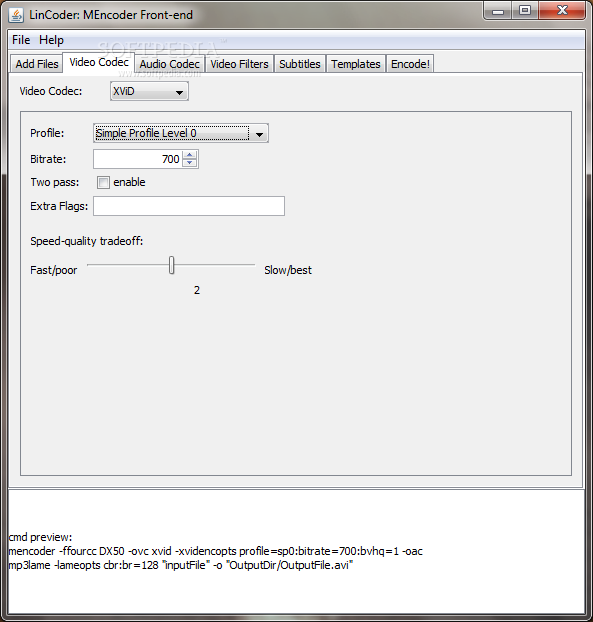Image resolution: width=593 pixels, height=622 pixels.
Task: Maximize the LinCoder window
Action: pos(525,11)
